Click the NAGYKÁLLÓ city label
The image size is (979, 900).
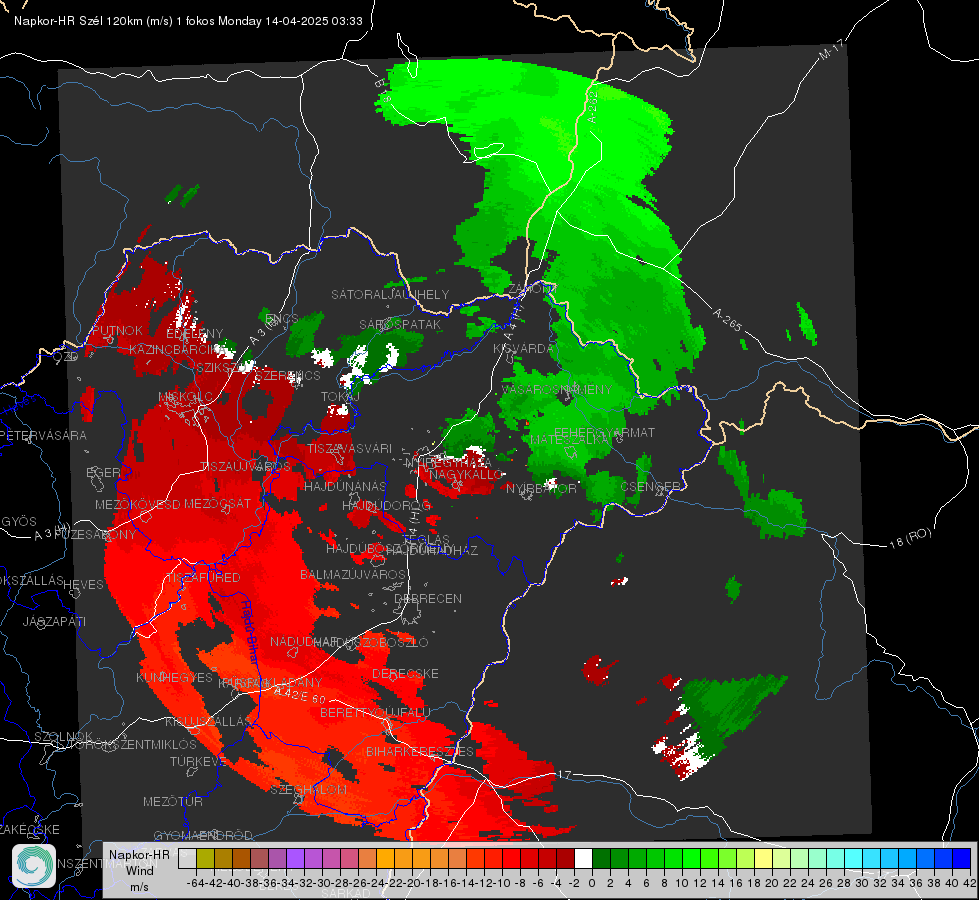coord(466,475)
